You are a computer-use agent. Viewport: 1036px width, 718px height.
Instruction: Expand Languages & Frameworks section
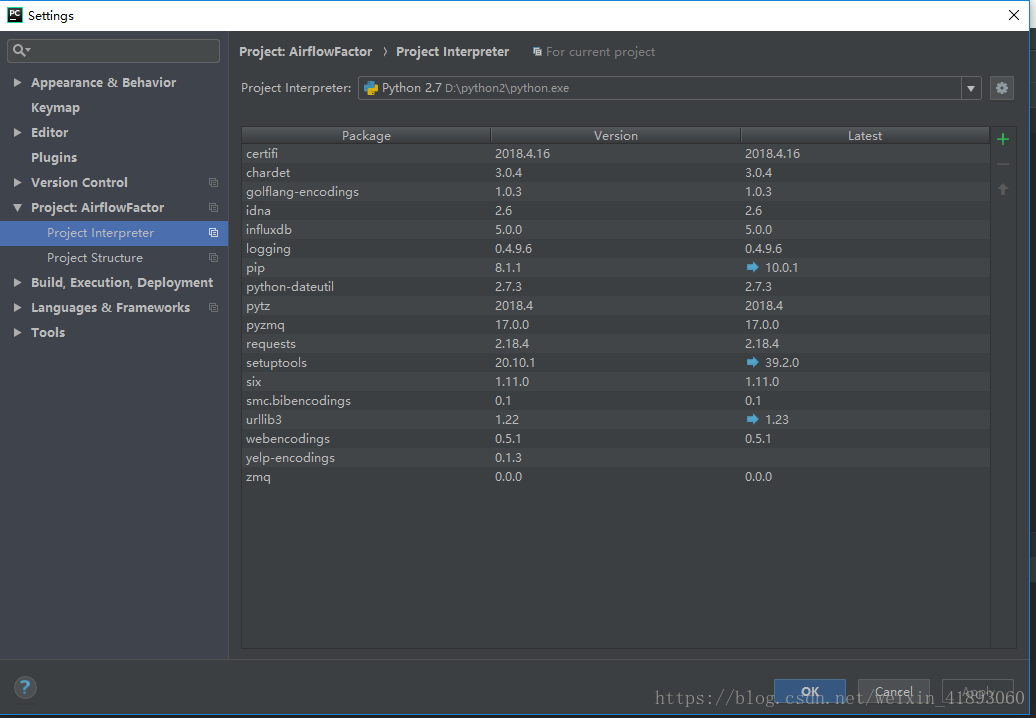pyautogui.click(x=17, y=307)
